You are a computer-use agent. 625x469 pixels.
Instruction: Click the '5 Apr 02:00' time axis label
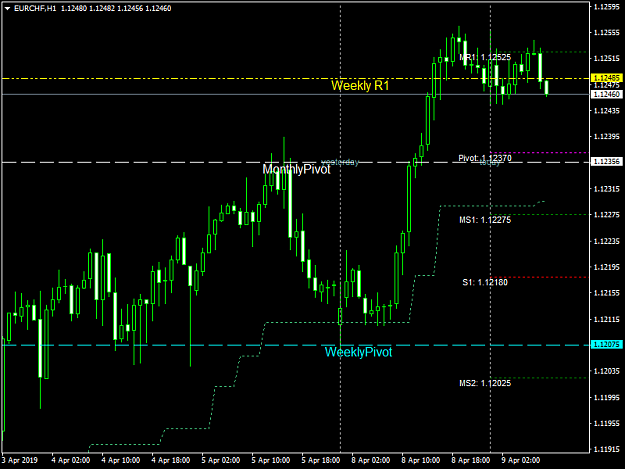coord(220,460)
